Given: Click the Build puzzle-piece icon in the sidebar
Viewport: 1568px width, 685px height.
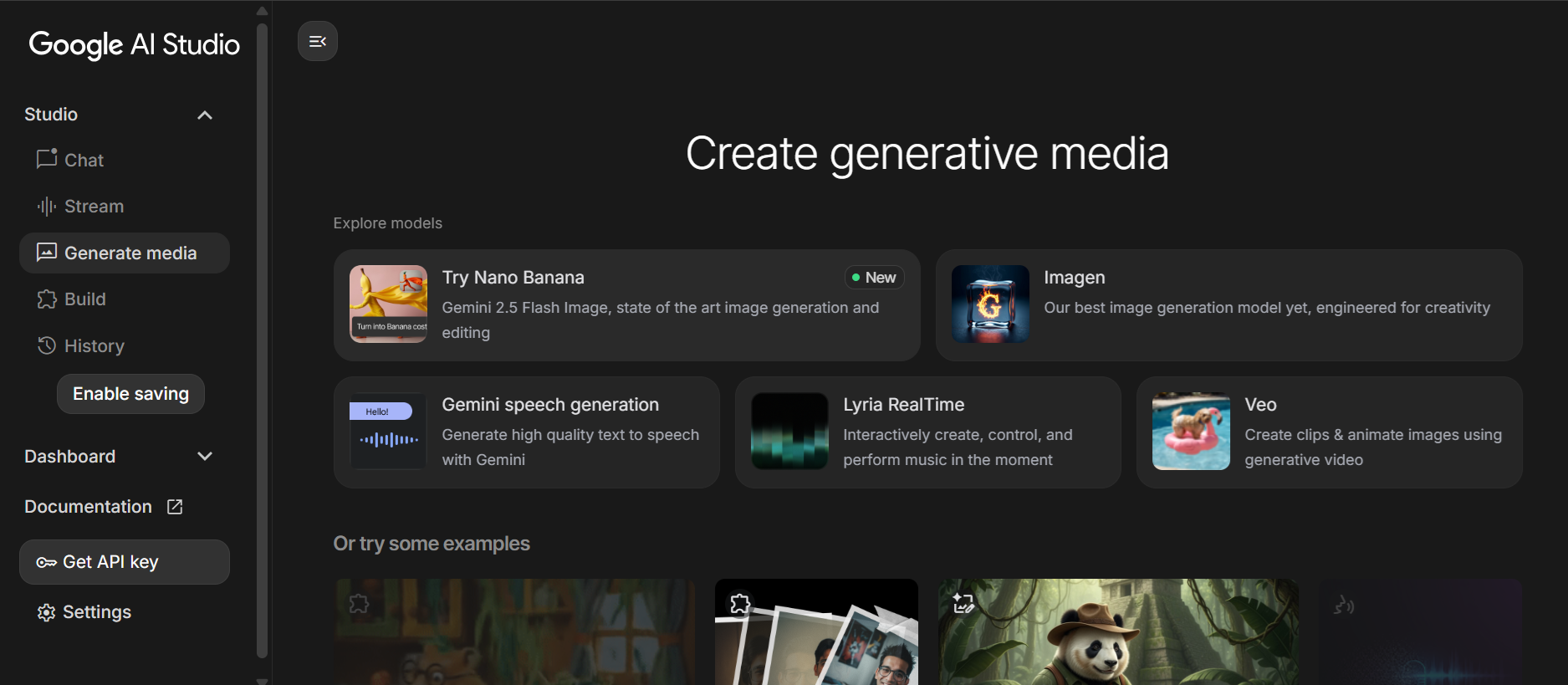Looking at the screenshot, I should (47, 299).
